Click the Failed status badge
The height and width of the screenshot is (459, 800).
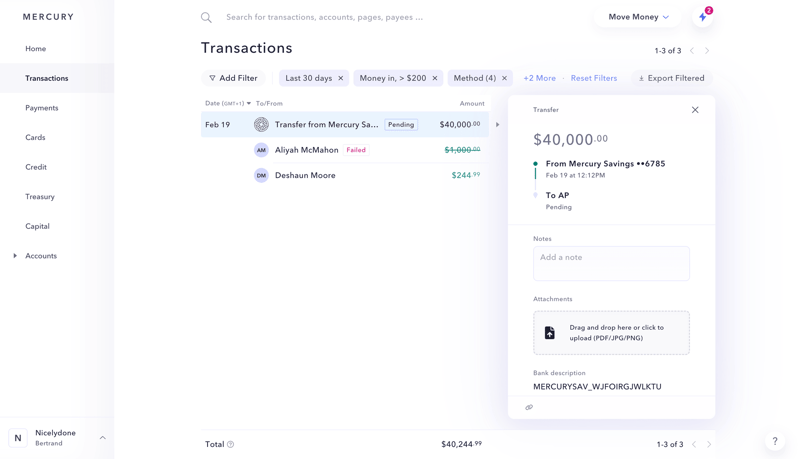click(x=356, y=150)
